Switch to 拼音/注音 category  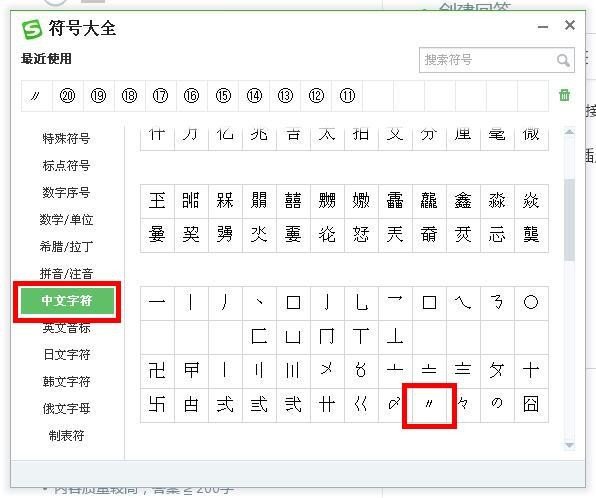[66, 273]
